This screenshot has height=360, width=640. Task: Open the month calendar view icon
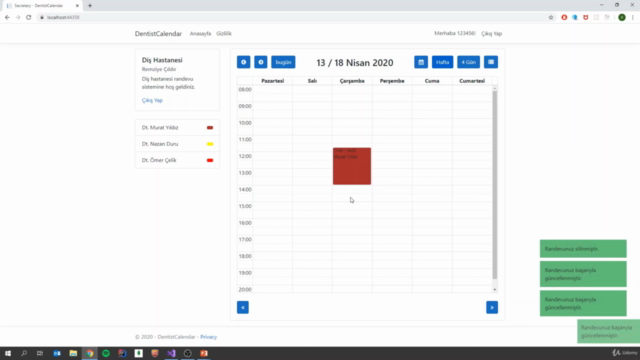(421, 62)
